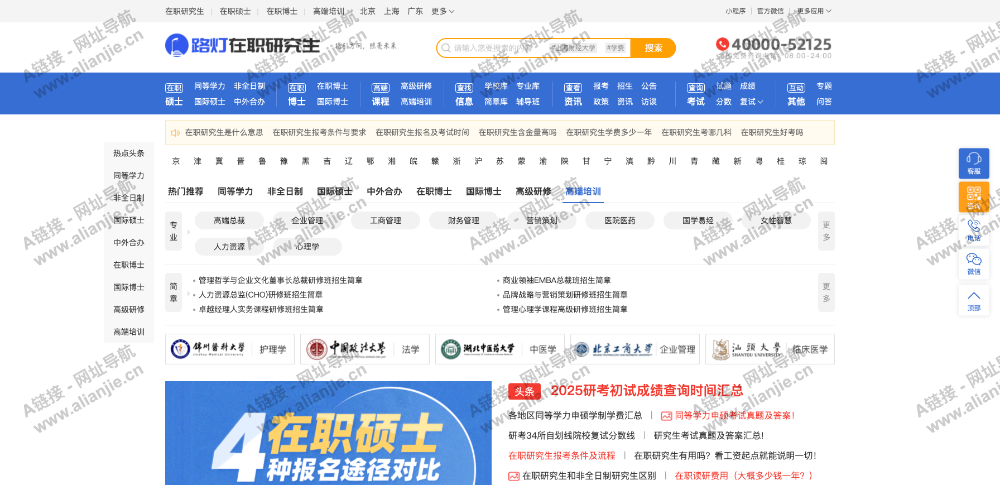Open the 湖北中医药大学 logo card
Screen dimensions: 1000x485
(499, 349)
